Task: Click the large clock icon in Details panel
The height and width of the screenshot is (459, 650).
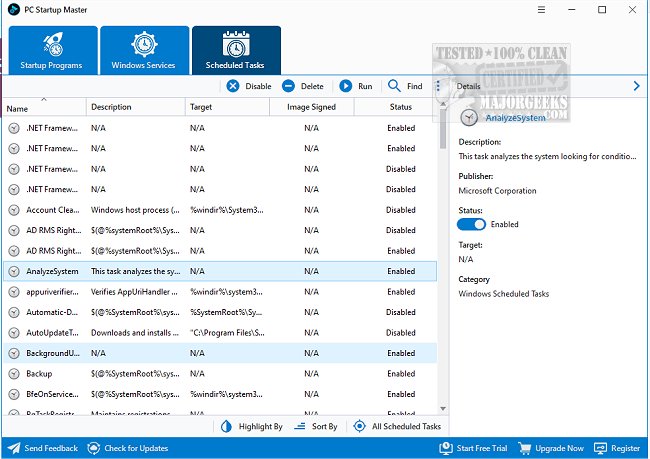Action: 469,118
